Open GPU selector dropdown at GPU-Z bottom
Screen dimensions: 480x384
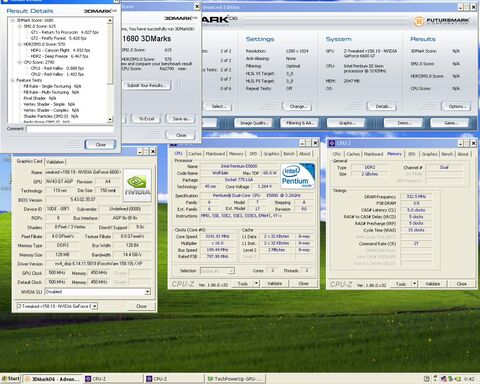click(x=95, y=306)
